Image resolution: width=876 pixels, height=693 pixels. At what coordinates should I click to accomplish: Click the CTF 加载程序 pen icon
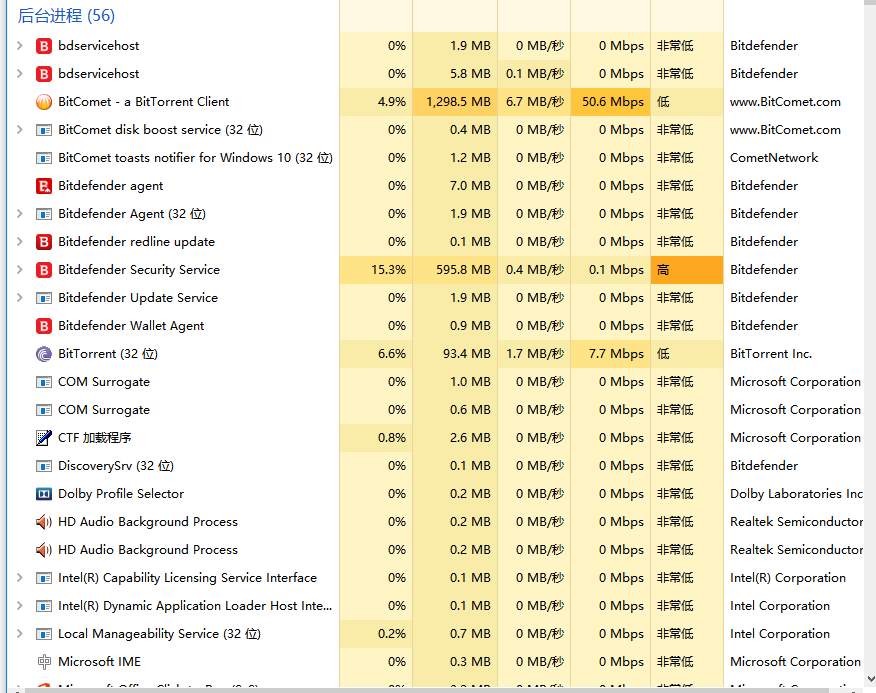(44, 438)
